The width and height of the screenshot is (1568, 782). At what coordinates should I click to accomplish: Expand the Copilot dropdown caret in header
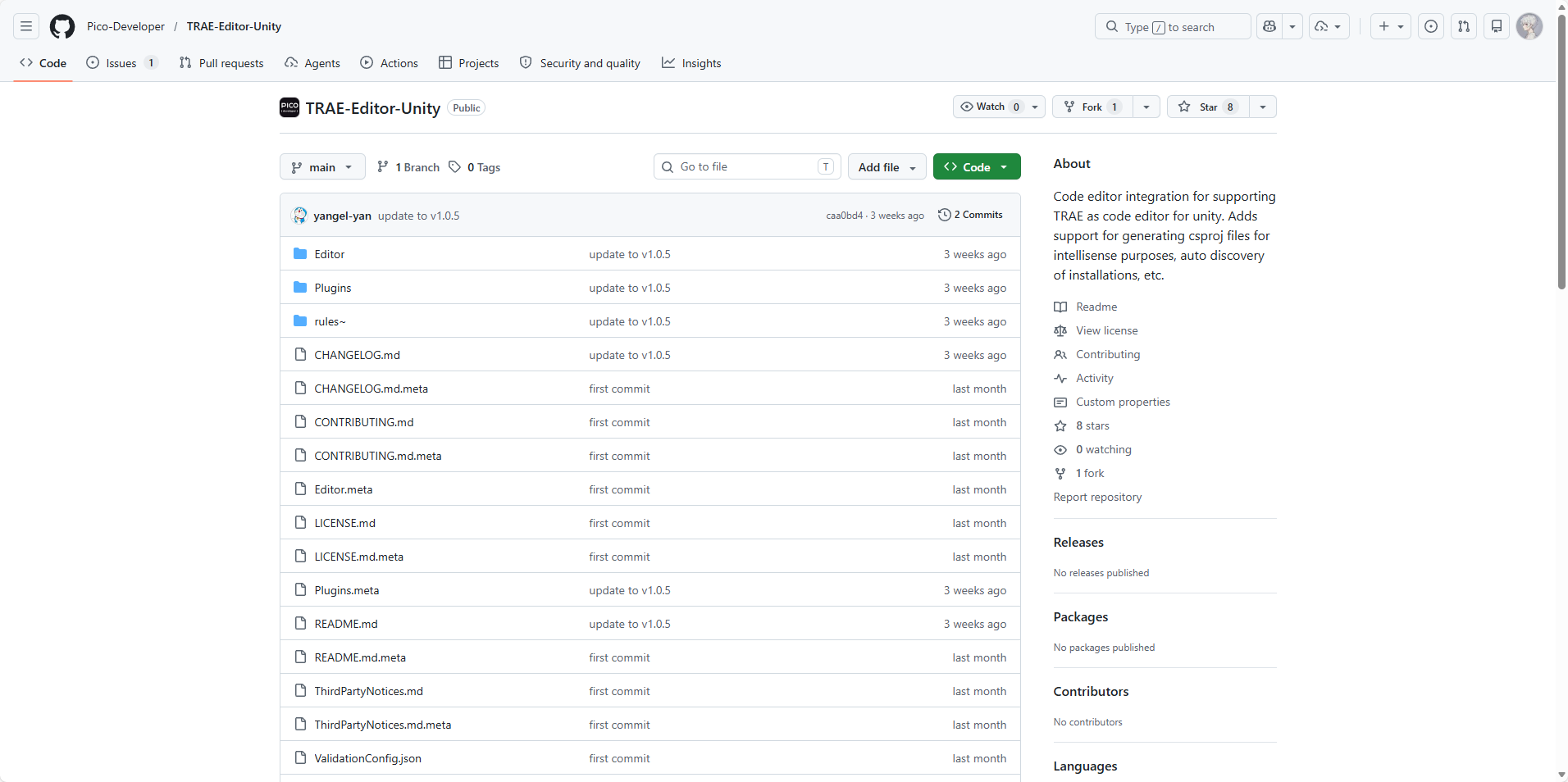[1292, 26]
